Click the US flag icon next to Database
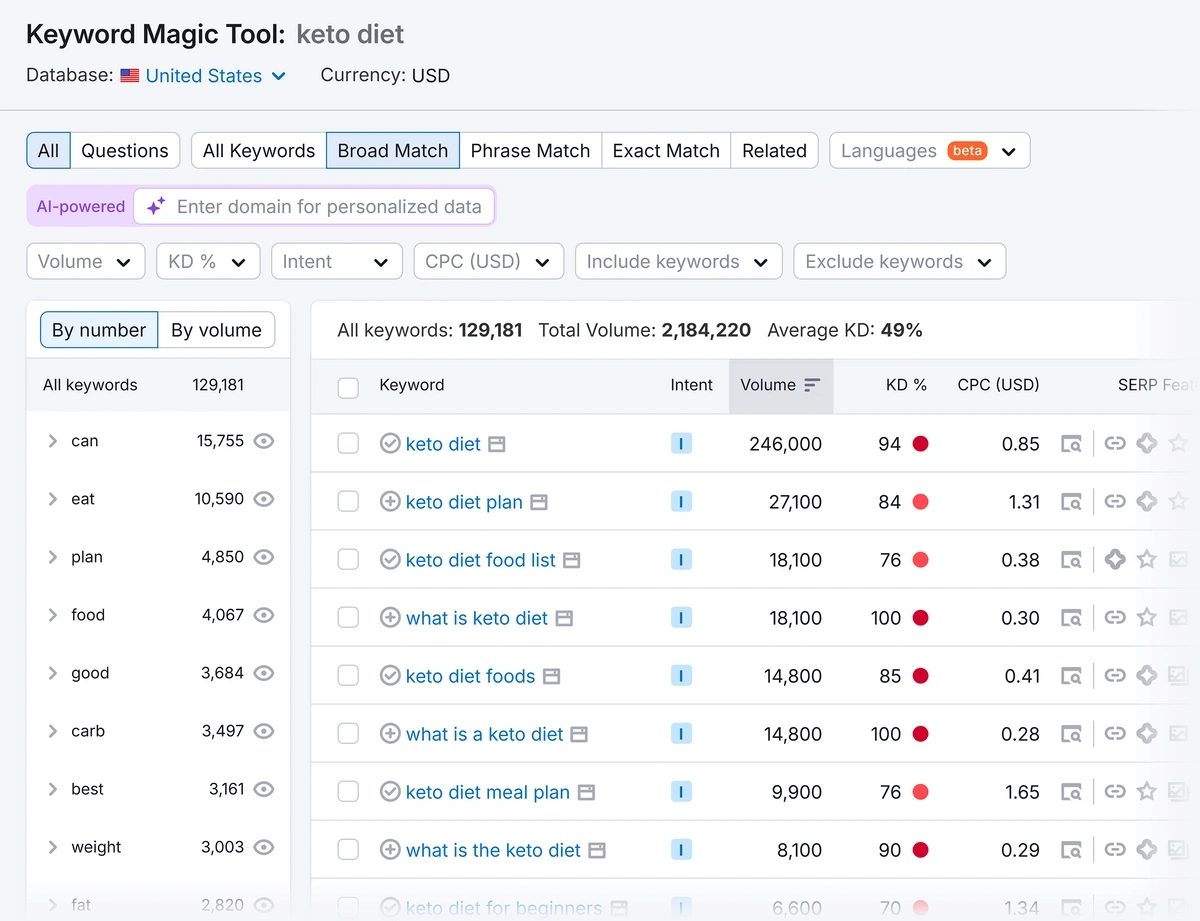This screenshot has width=1200, height=921. [x=129, y=75]
